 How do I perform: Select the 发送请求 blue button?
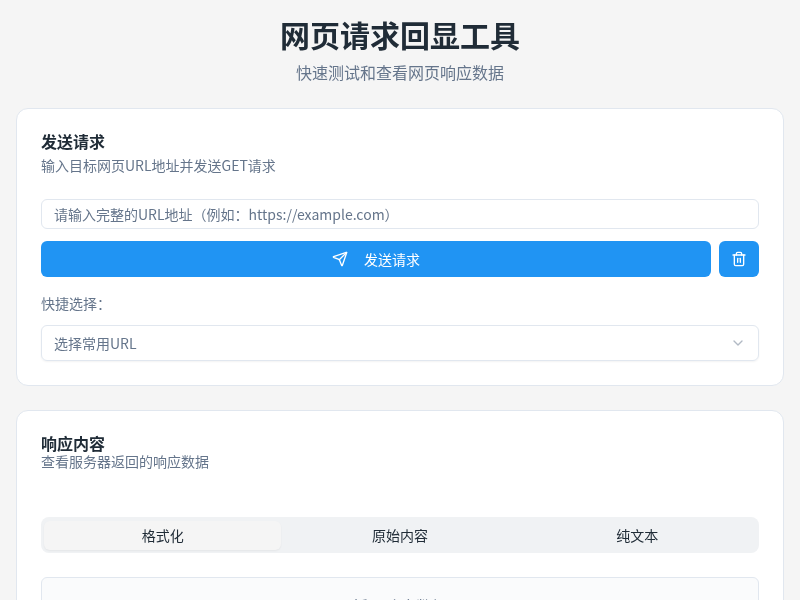(x=375, y=258)
